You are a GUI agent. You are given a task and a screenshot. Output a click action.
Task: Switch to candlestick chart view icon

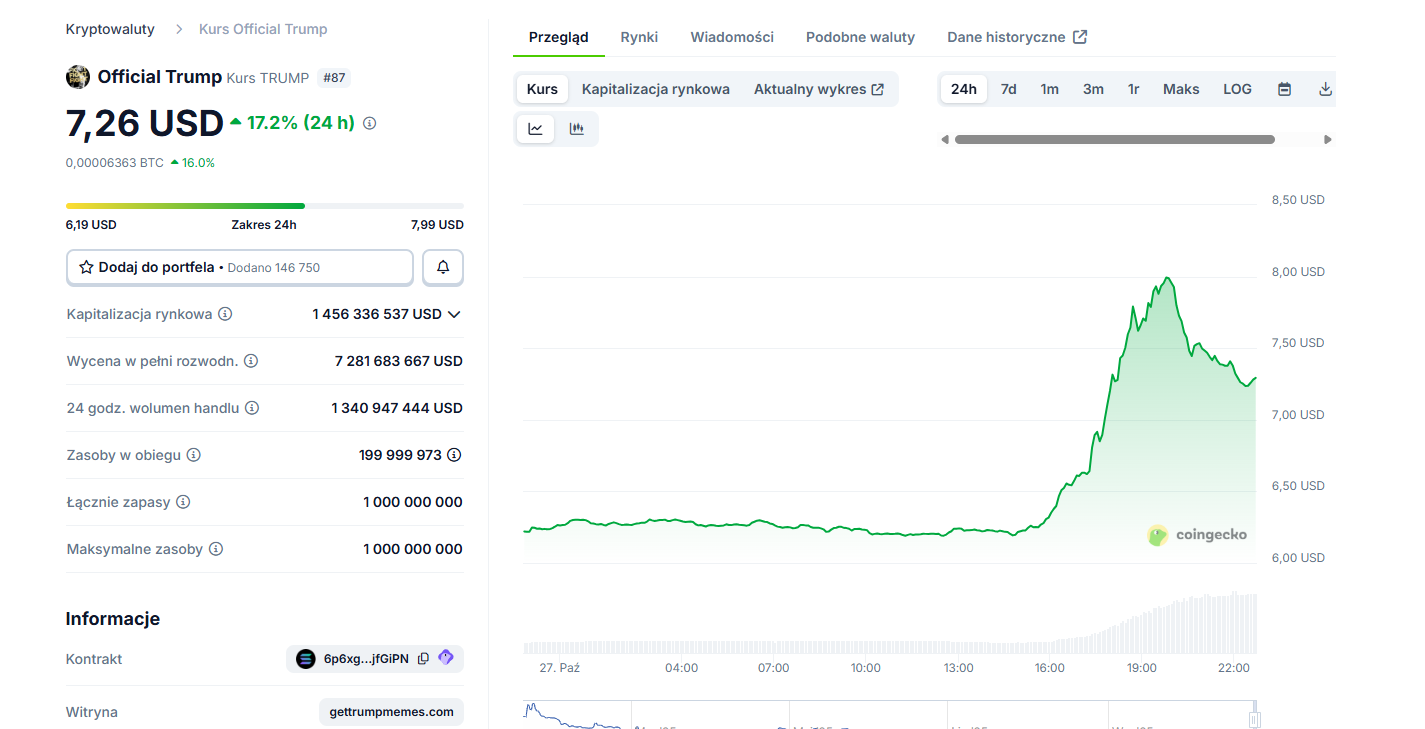click(576, 128)
